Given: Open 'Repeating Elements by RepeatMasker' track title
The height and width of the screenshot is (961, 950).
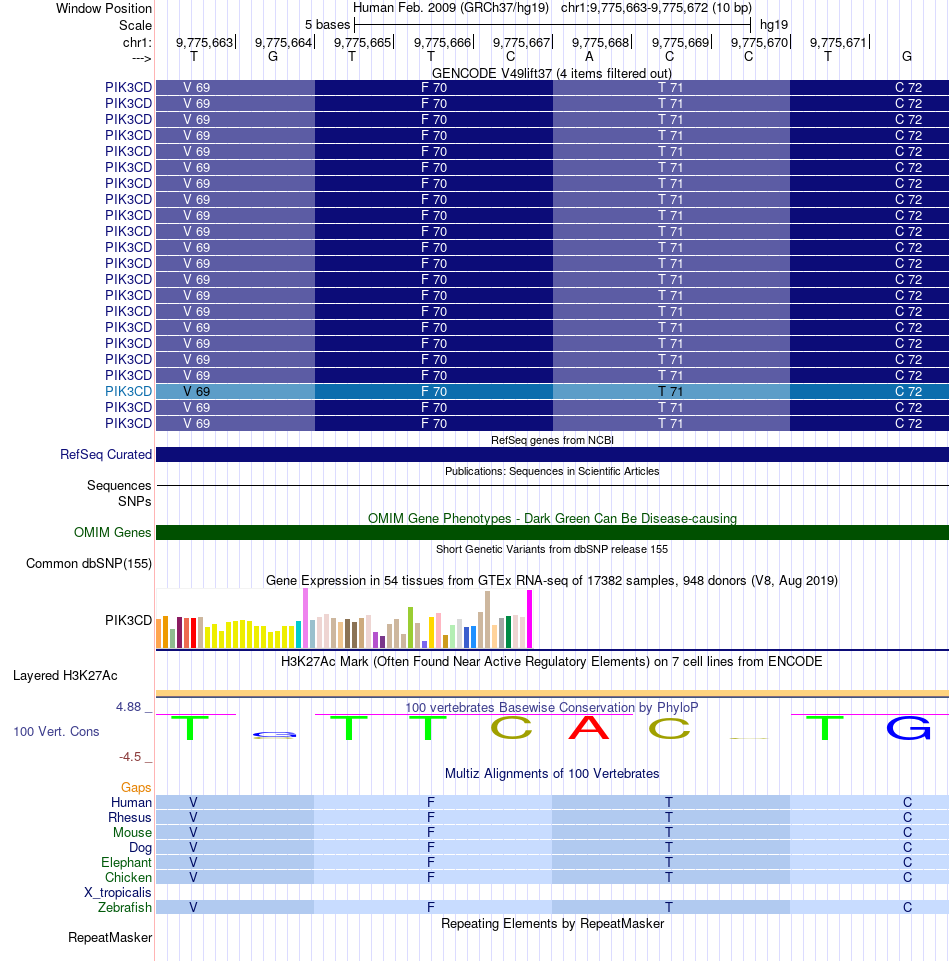Looking at the screenshot, I should click(552, 924).
